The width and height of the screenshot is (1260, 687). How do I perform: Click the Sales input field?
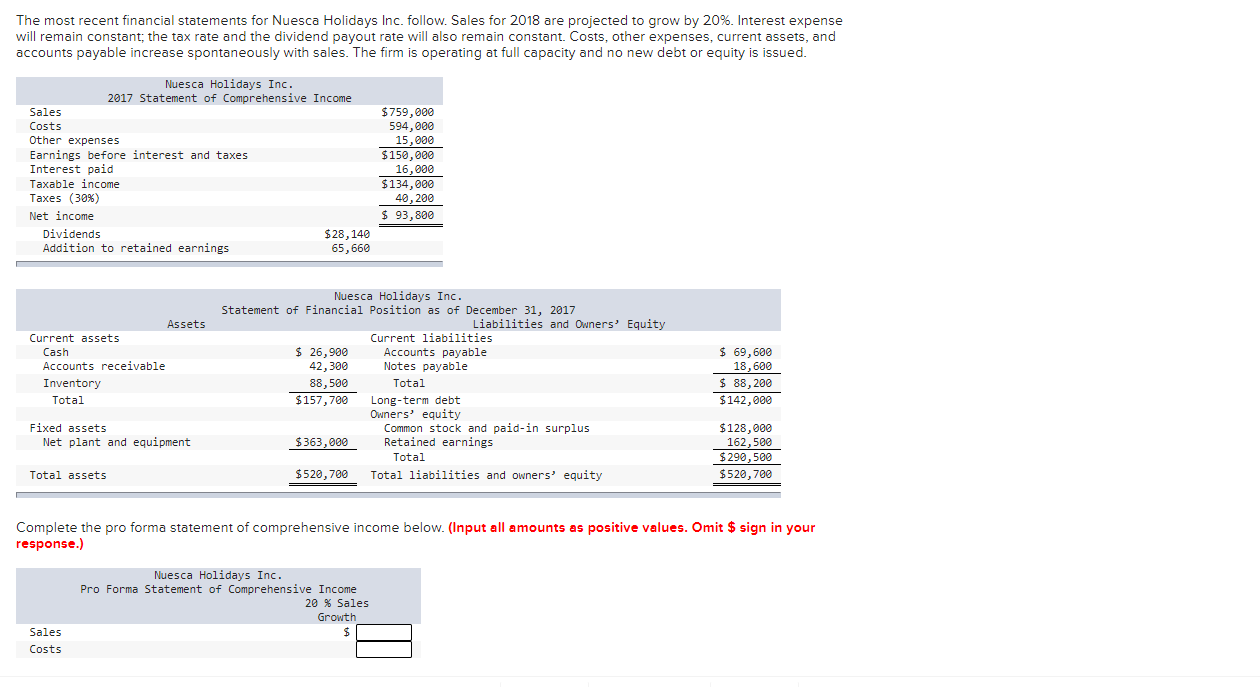tap(385, 632)
